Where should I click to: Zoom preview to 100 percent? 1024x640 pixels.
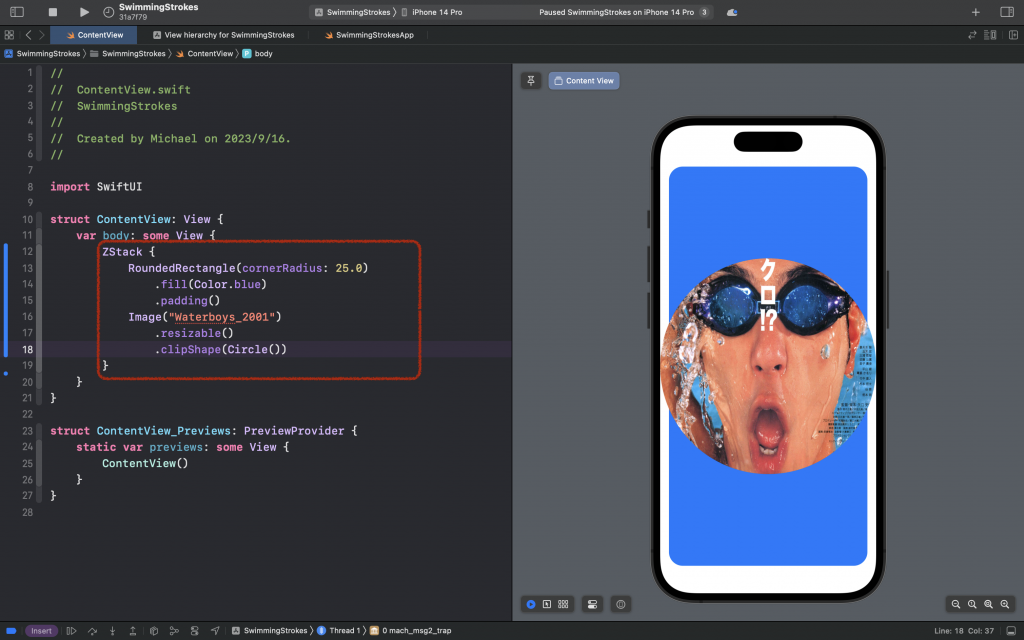[972, 604]
